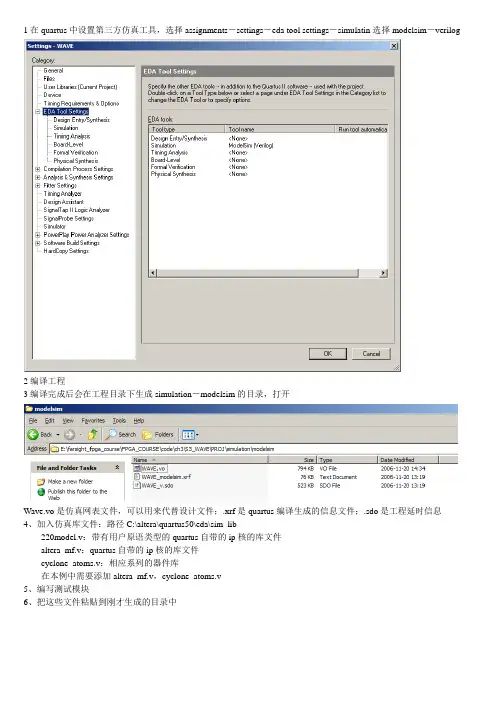The height and width of the screenshot is (702, 496).
Task: Click the Run tool automatically column header
Action: (361, 129)
